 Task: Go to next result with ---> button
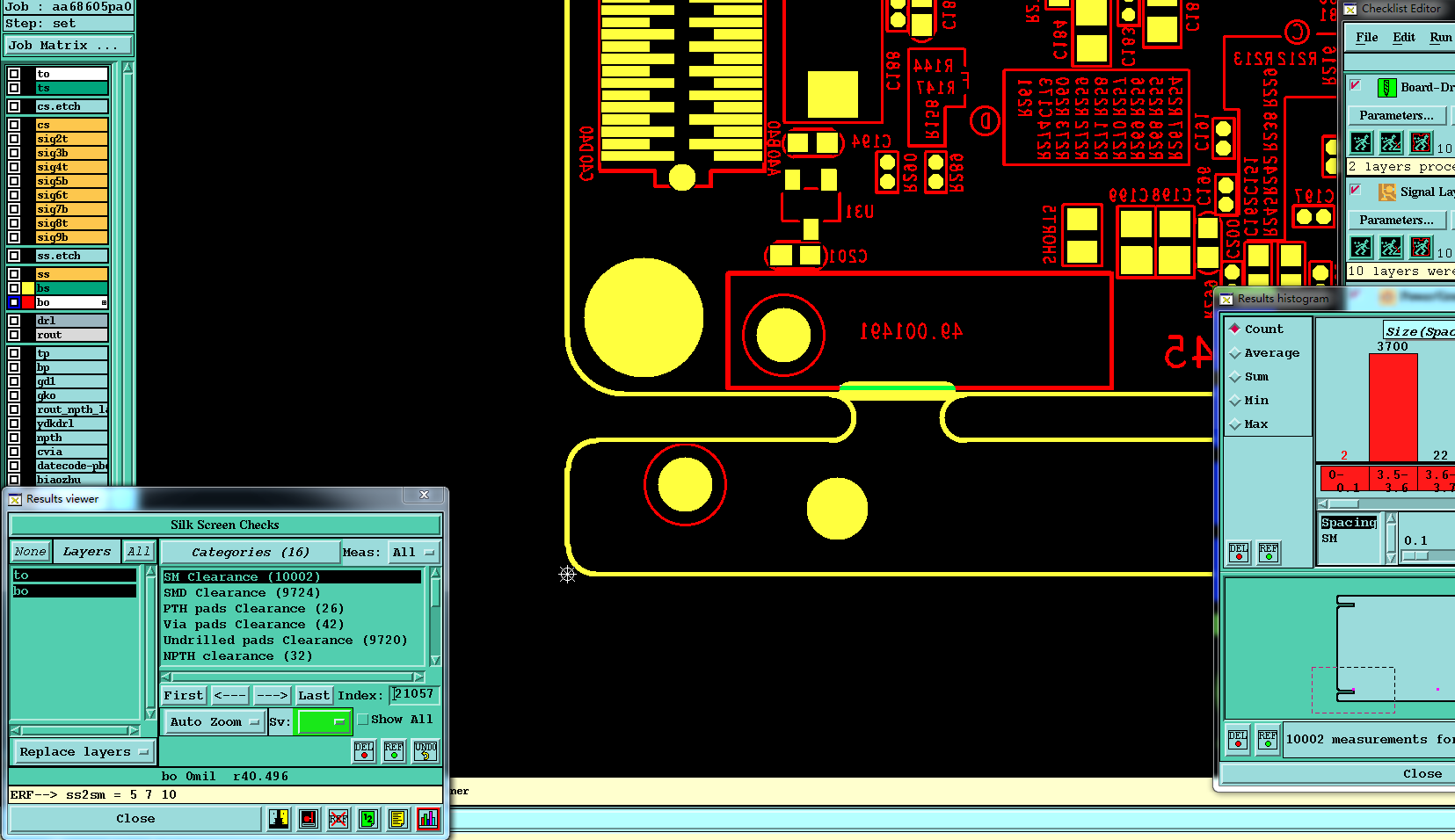click(x=273, y=695)
